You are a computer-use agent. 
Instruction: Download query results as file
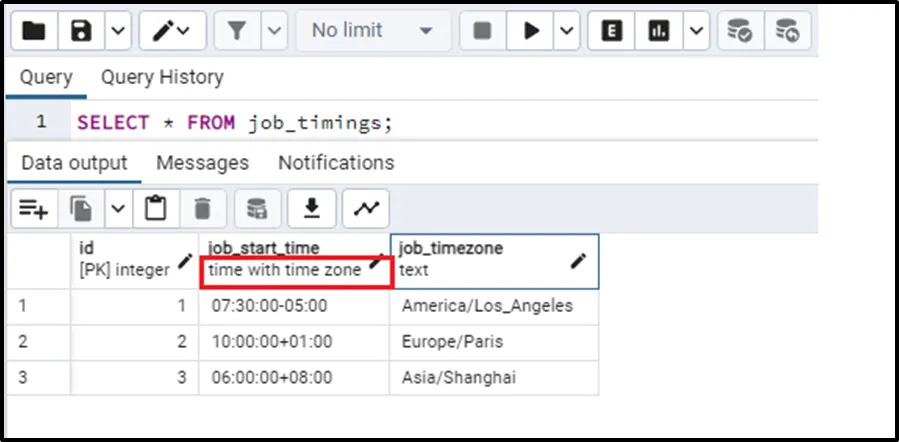312,209
